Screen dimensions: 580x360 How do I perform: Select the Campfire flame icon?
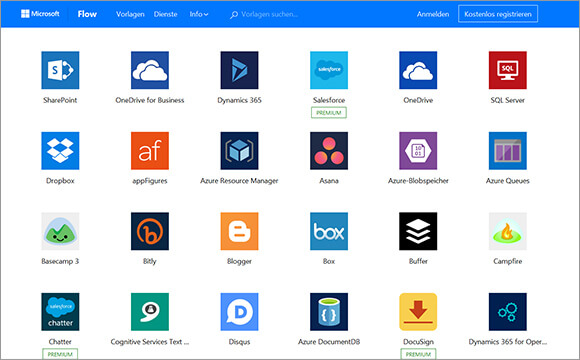click(508, 231)
